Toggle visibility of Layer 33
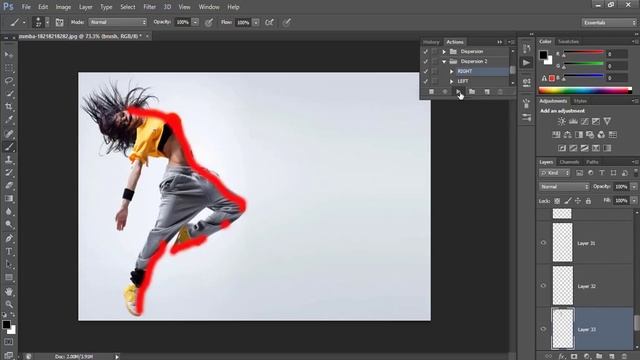The height and width of the screenshot is (360, 640). (x=543, y=329)
